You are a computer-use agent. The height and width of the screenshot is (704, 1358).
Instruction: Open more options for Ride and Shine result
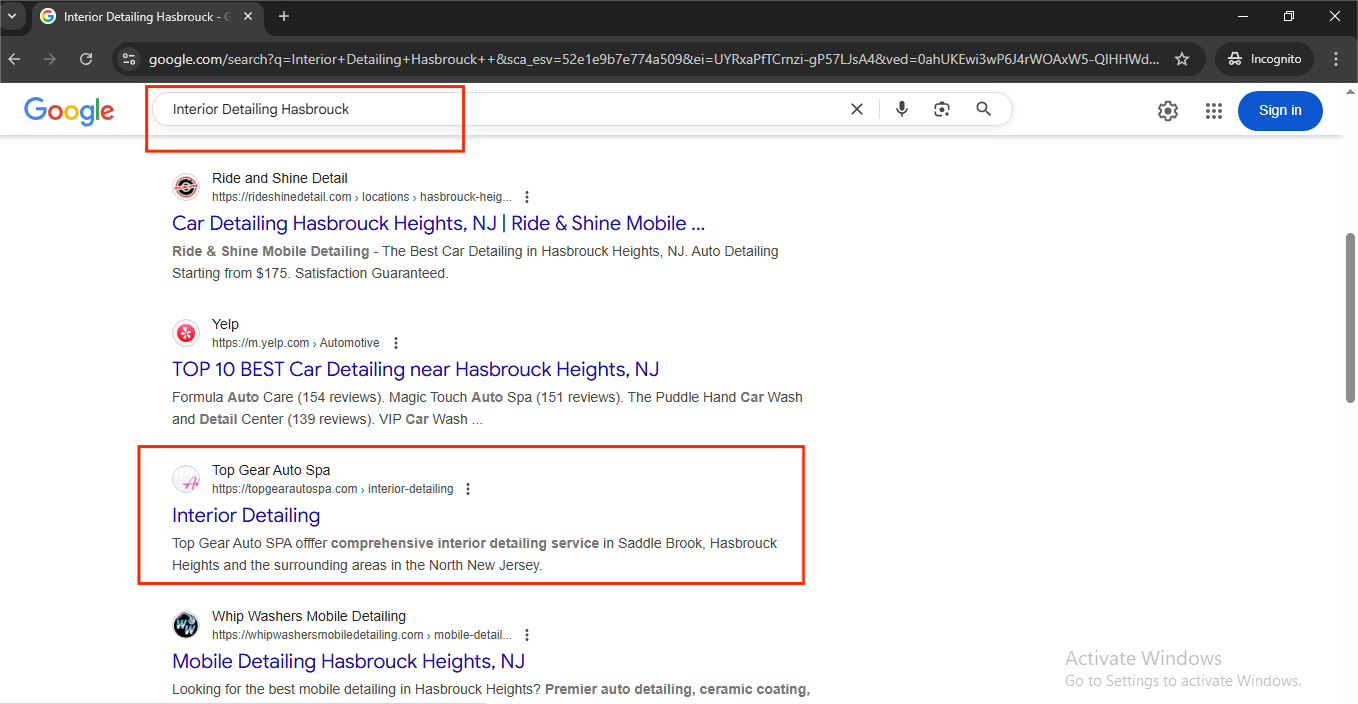[x=527, y=197]
